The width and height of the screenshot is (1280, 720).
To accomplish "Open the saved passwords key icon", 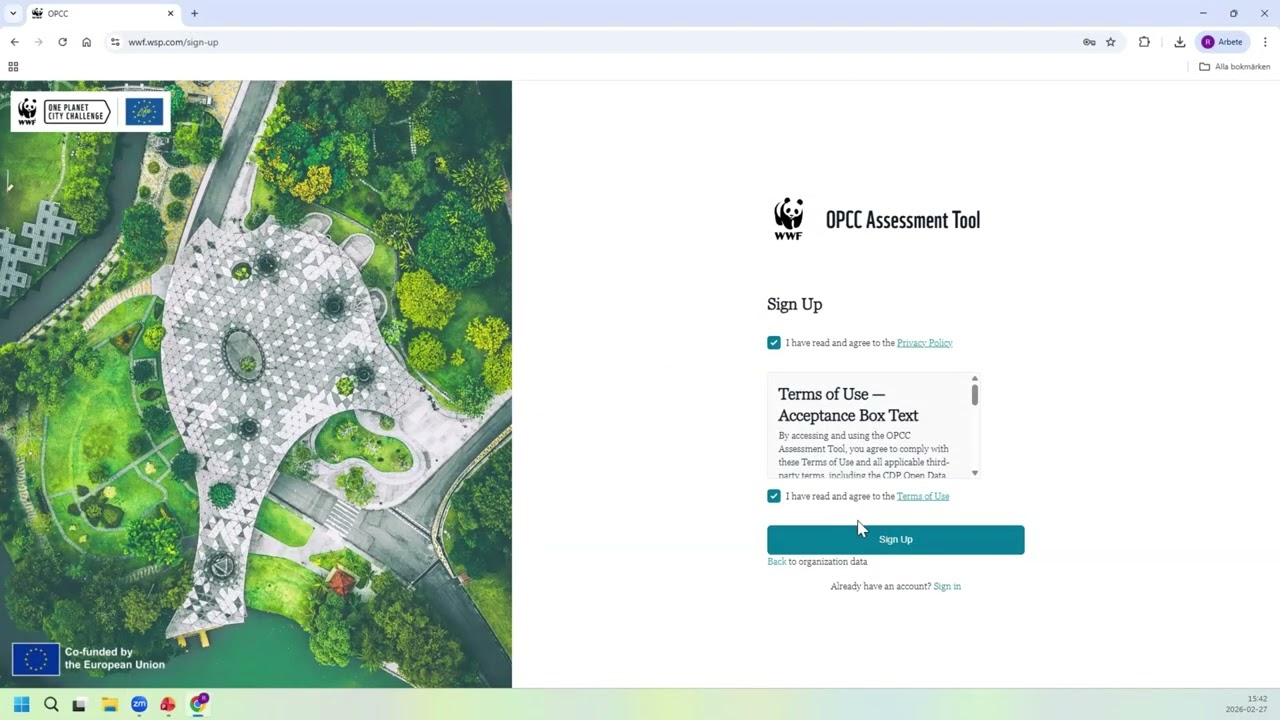I will pos(1089,42).
